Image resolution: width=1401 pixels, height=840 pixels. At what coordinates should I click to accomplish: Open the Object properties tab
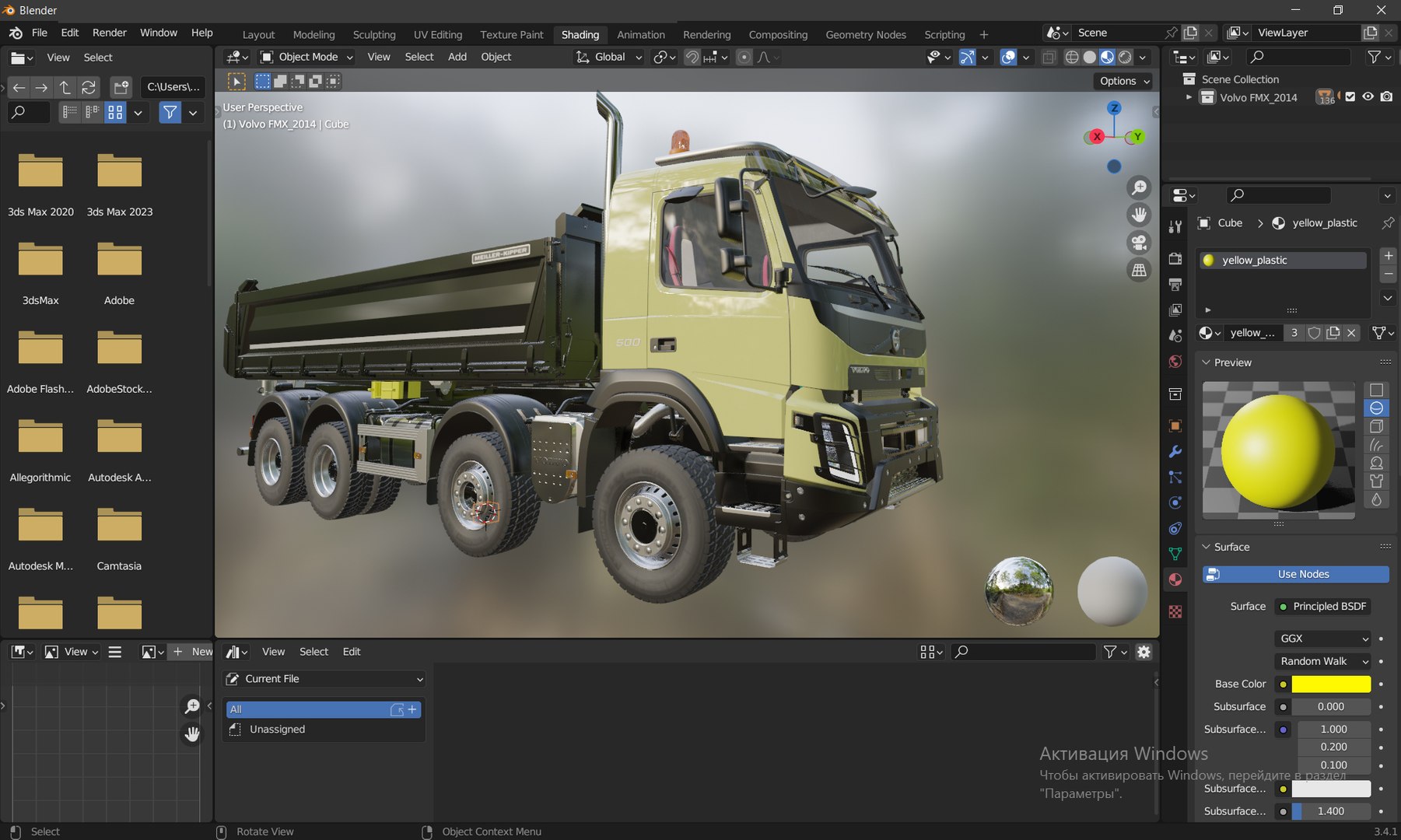[1175, 425]
